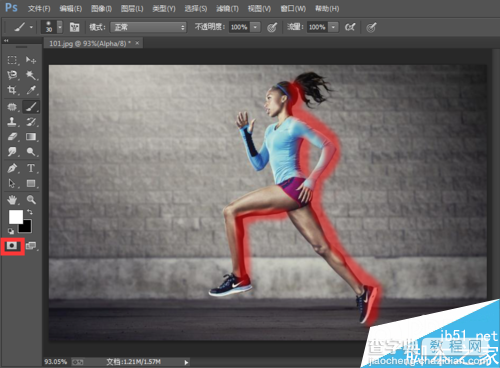
Task: Click the flow 100% field
Action: point(317,27)
